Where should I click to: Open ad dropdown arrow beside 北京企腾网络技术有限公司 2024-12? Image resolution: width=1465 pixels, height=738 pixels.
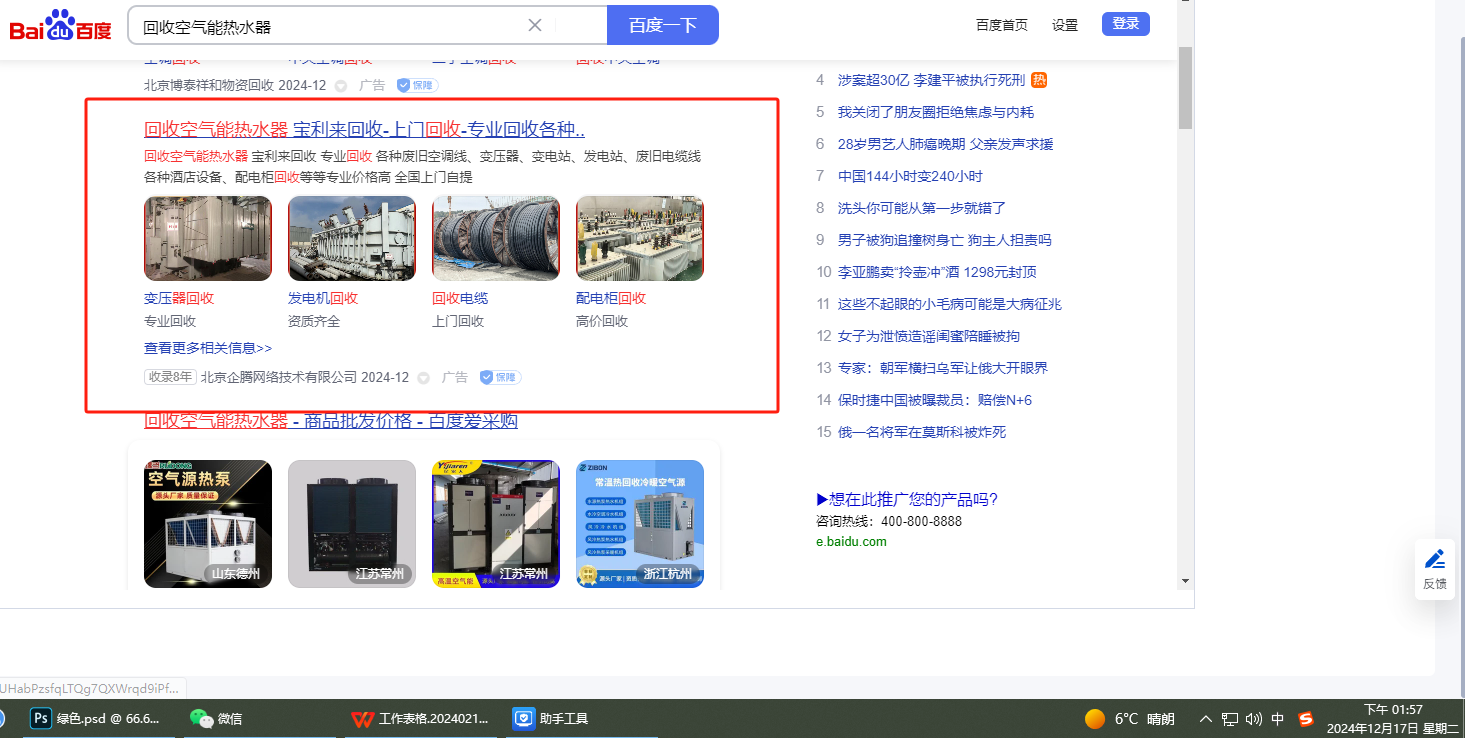pos(423,378)
